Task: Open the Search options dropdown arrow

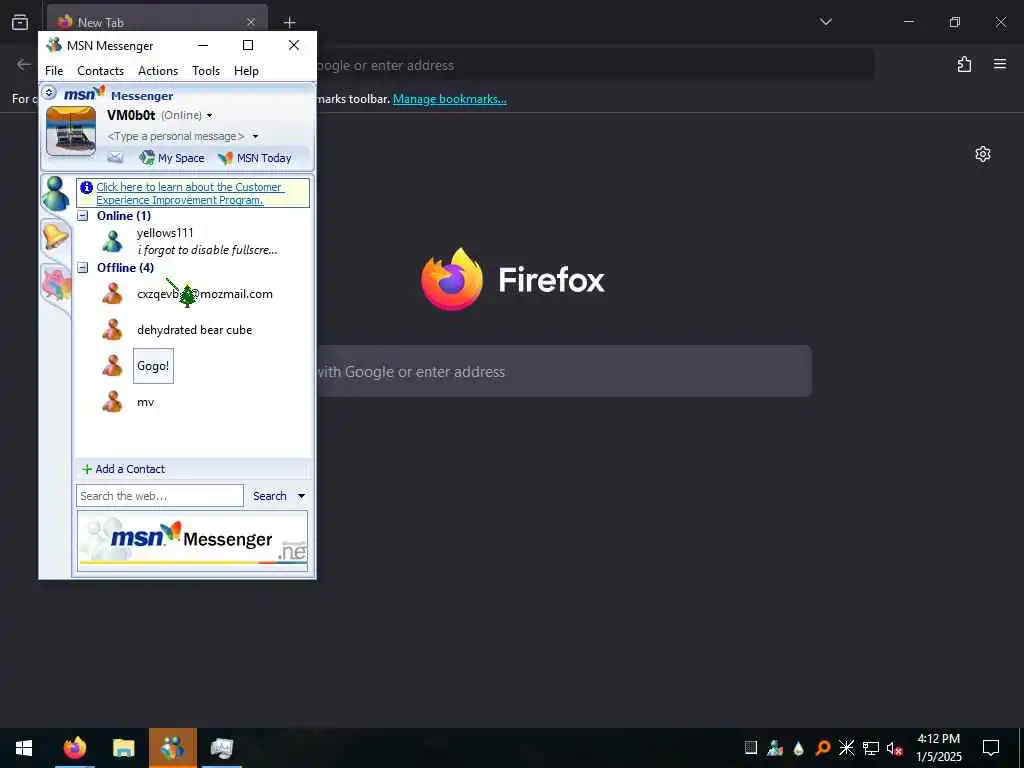Action: click(302, 496)
